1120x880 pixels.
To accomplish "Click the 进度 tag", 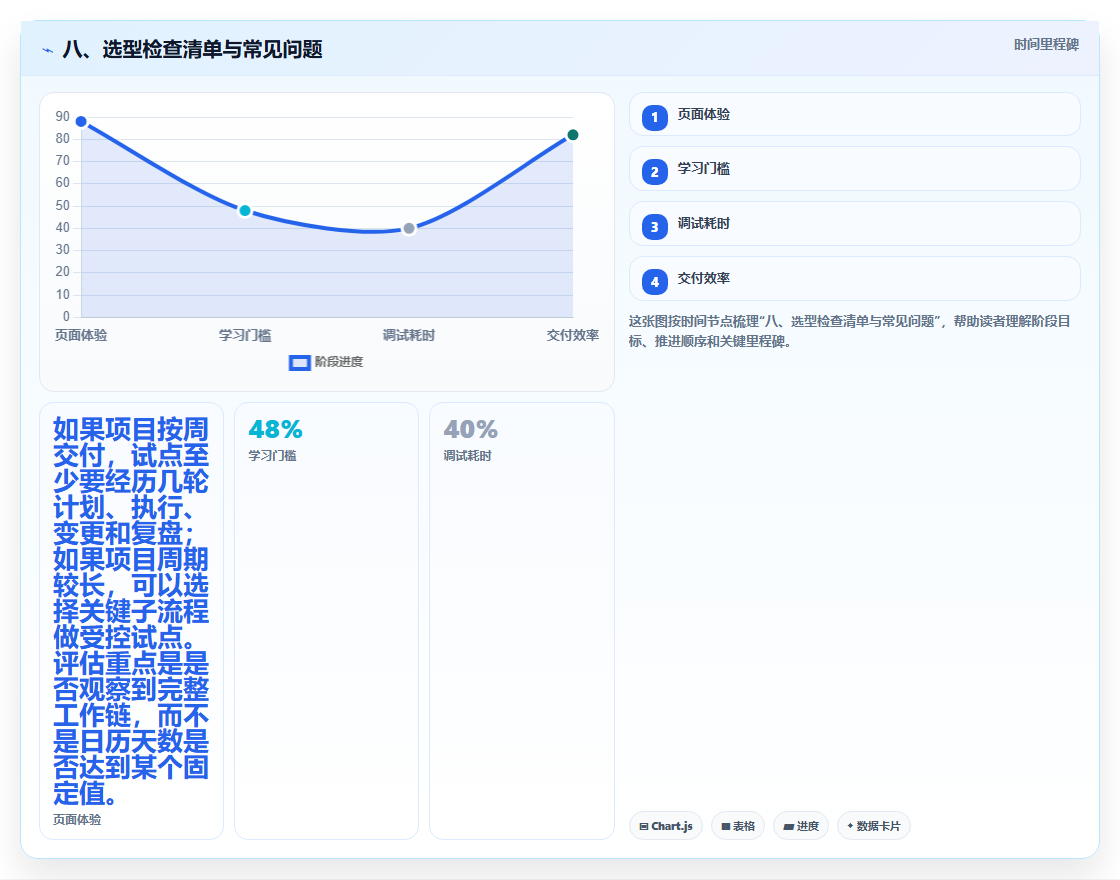I will (x=801, y=826).
